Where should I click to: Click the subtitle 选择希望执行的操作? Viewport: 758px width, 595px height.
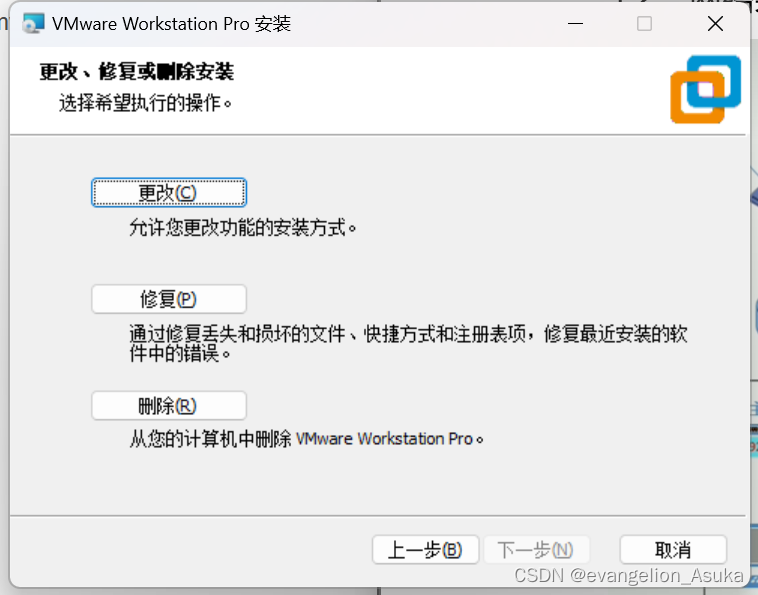coord(145,103)
